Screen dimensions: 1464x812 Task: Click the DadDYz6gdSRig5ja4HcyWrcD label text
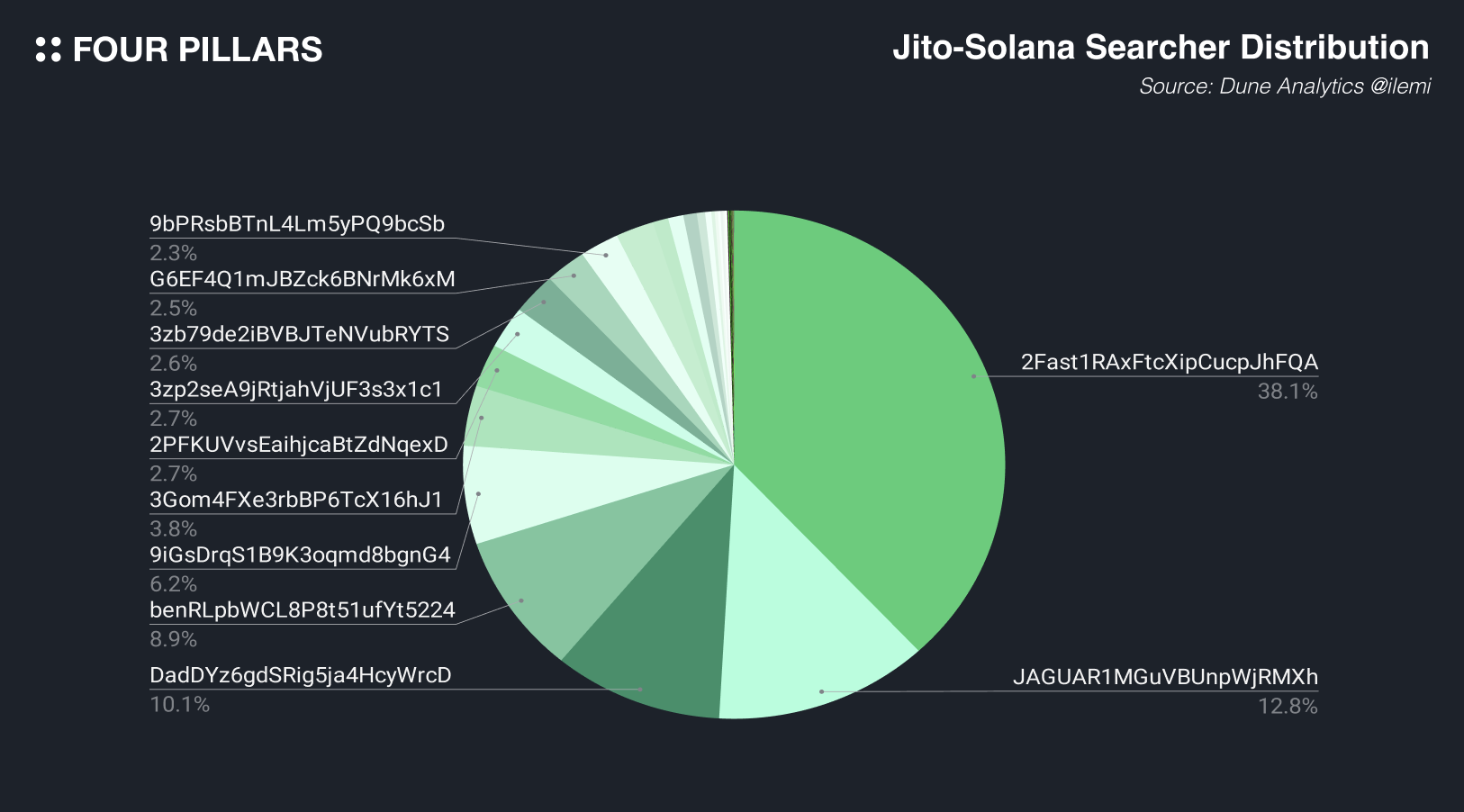301,675
